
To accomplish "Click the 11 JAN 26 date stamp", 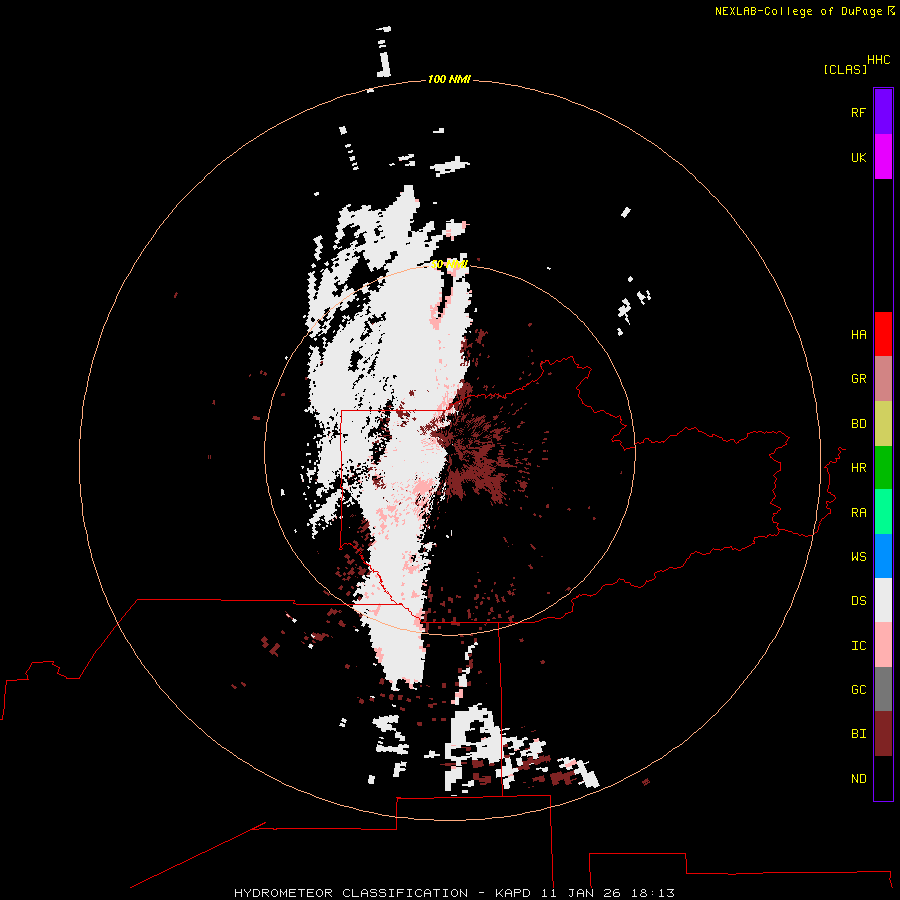I will pos(582,893).
